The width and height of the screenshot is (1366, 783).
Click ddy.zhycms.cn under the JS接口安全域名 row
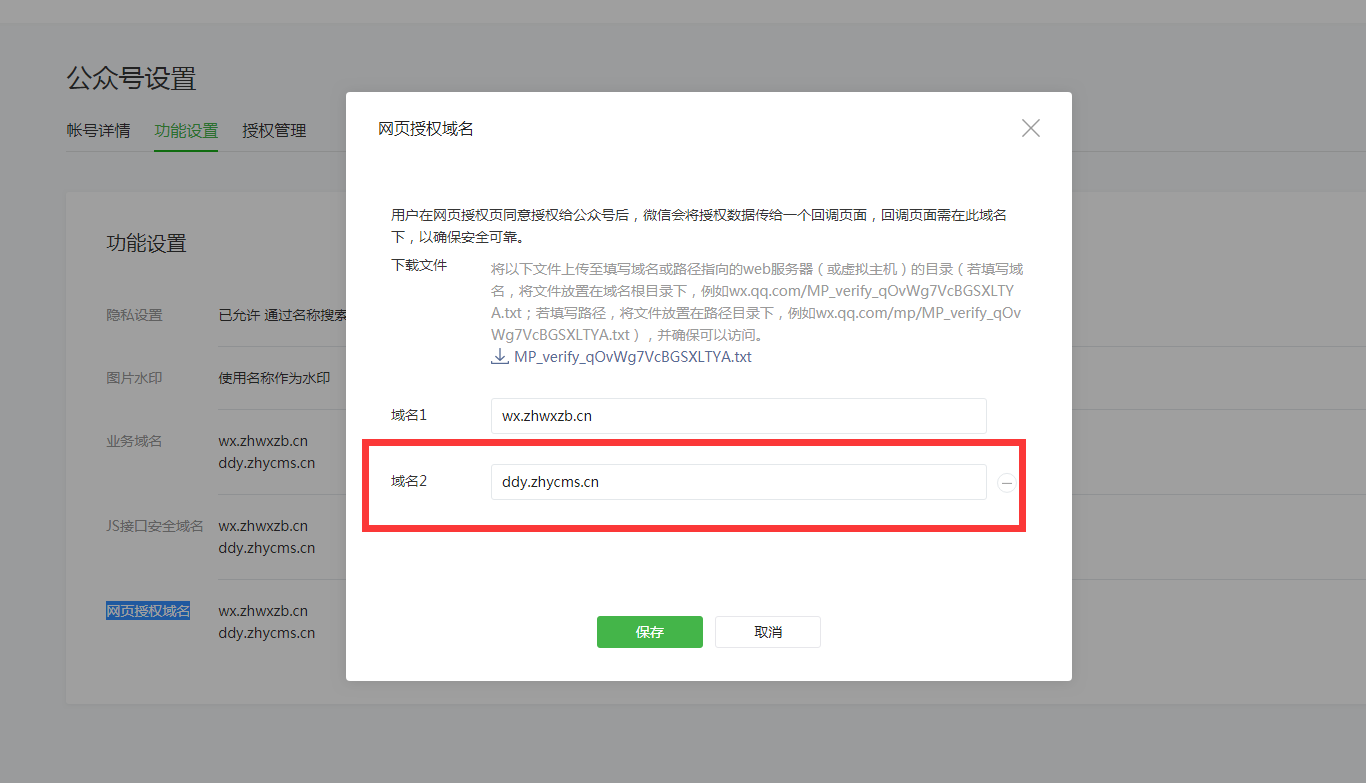pos(267,548)
